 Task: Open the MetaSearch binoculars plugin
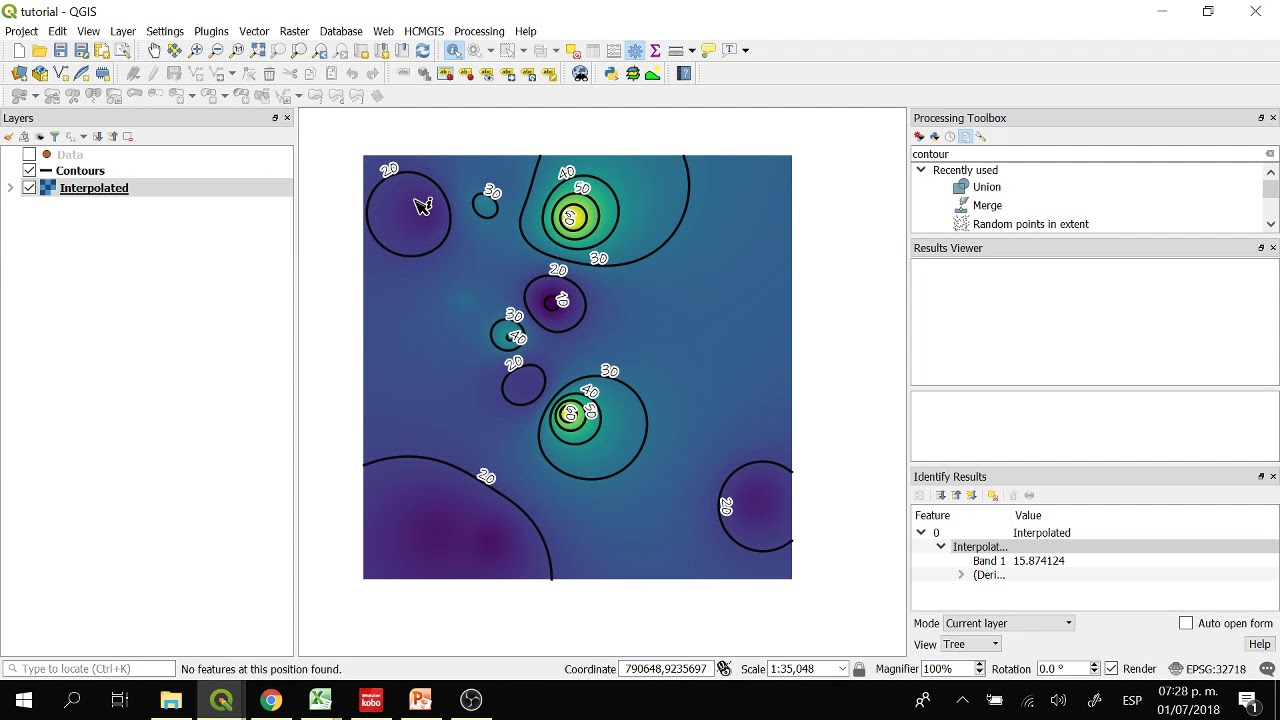click(x=580, y=74)
